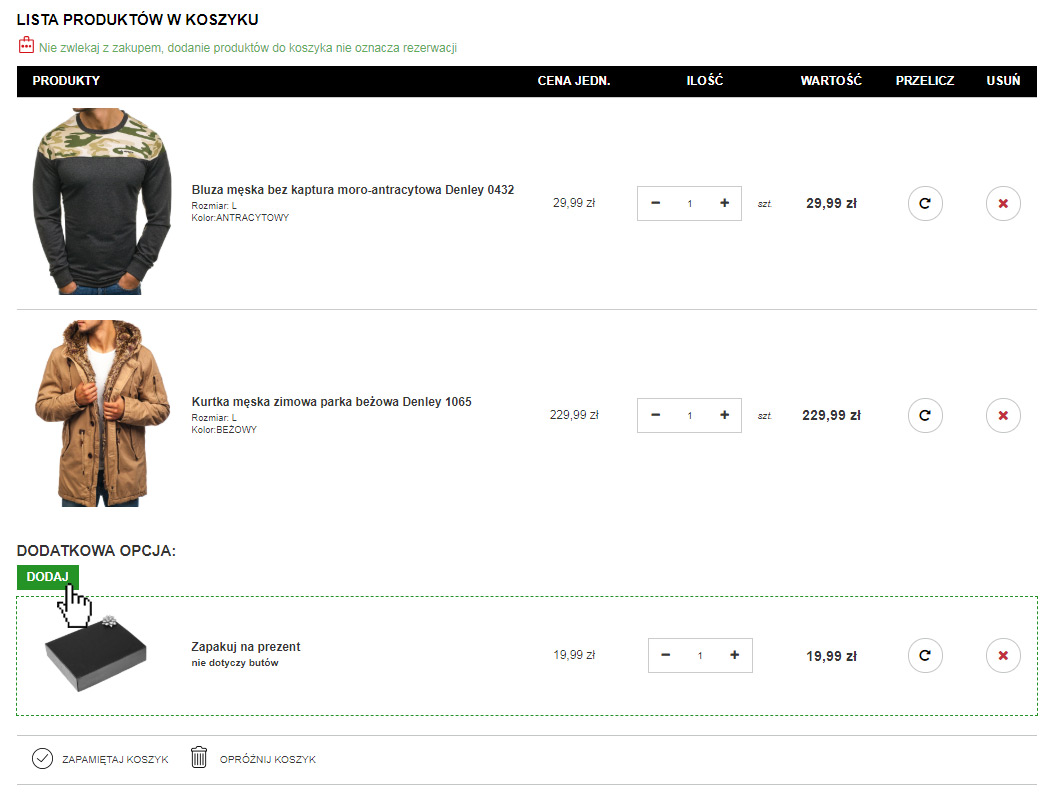Image resolution: width=1054 pixels, height=794 pixels.
Task: Click the quantity field for Kurtka parka
Action: coord(689,415)
